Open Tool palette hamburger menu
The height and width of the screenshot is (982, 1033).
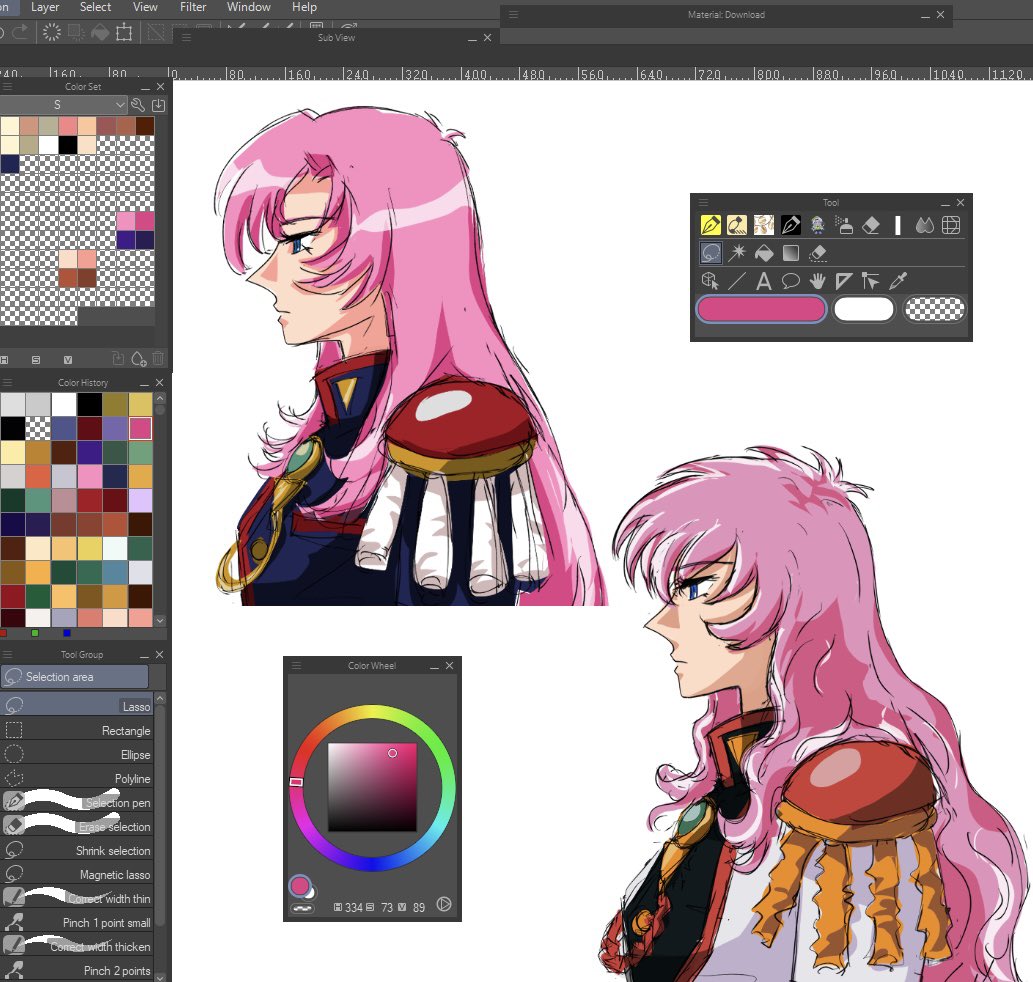(x=703, y=202)
